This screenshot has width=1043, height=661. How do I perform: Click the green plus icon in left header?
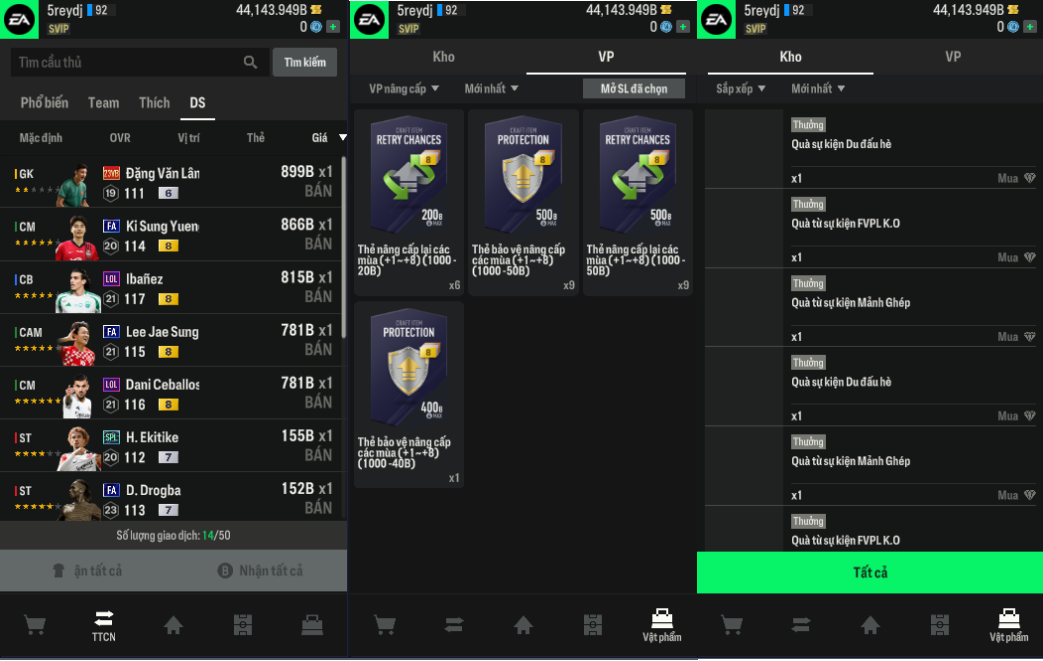coord(333,27)
